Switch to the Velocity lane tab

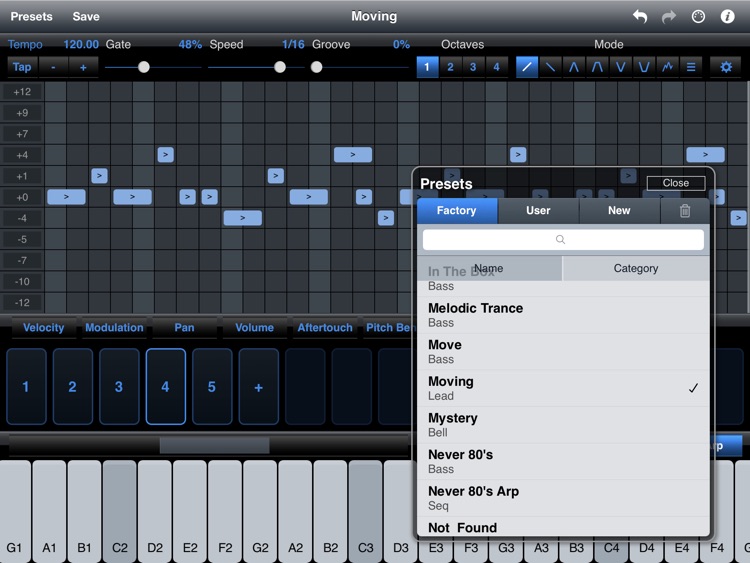coord(44,327)
